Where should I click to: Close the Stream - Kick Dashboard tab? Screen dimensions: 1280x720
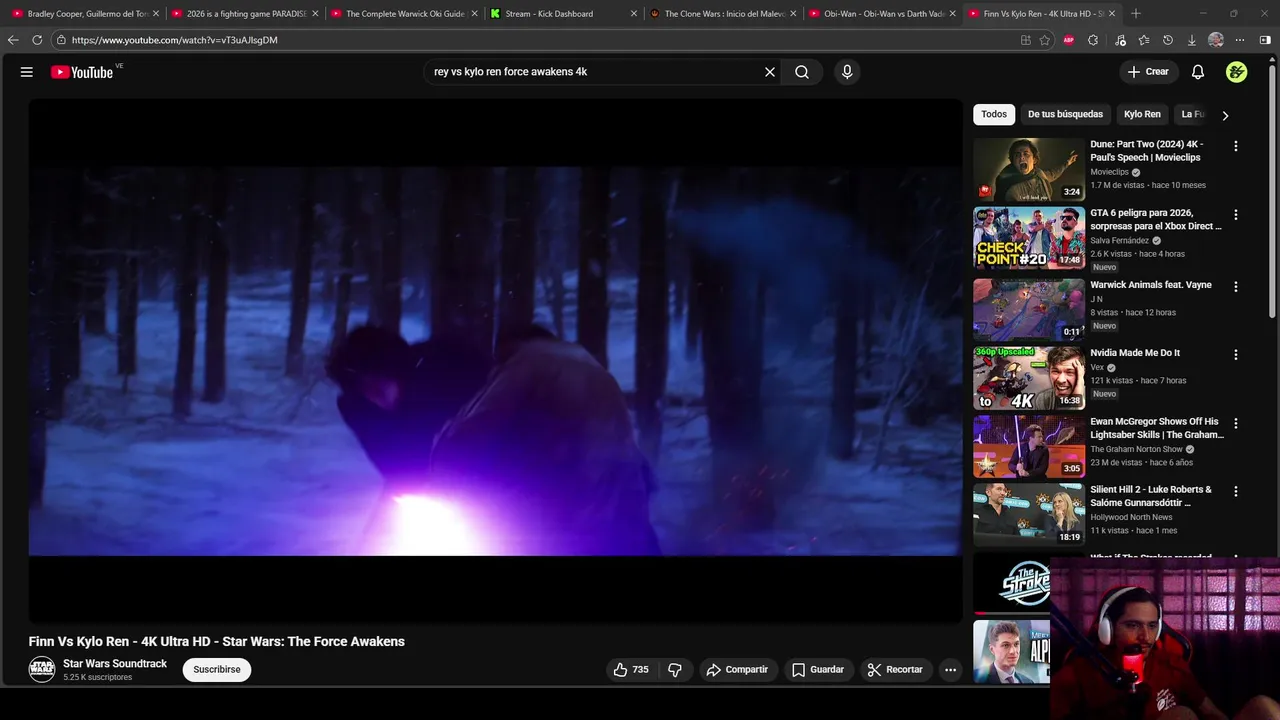coord(633,14)
